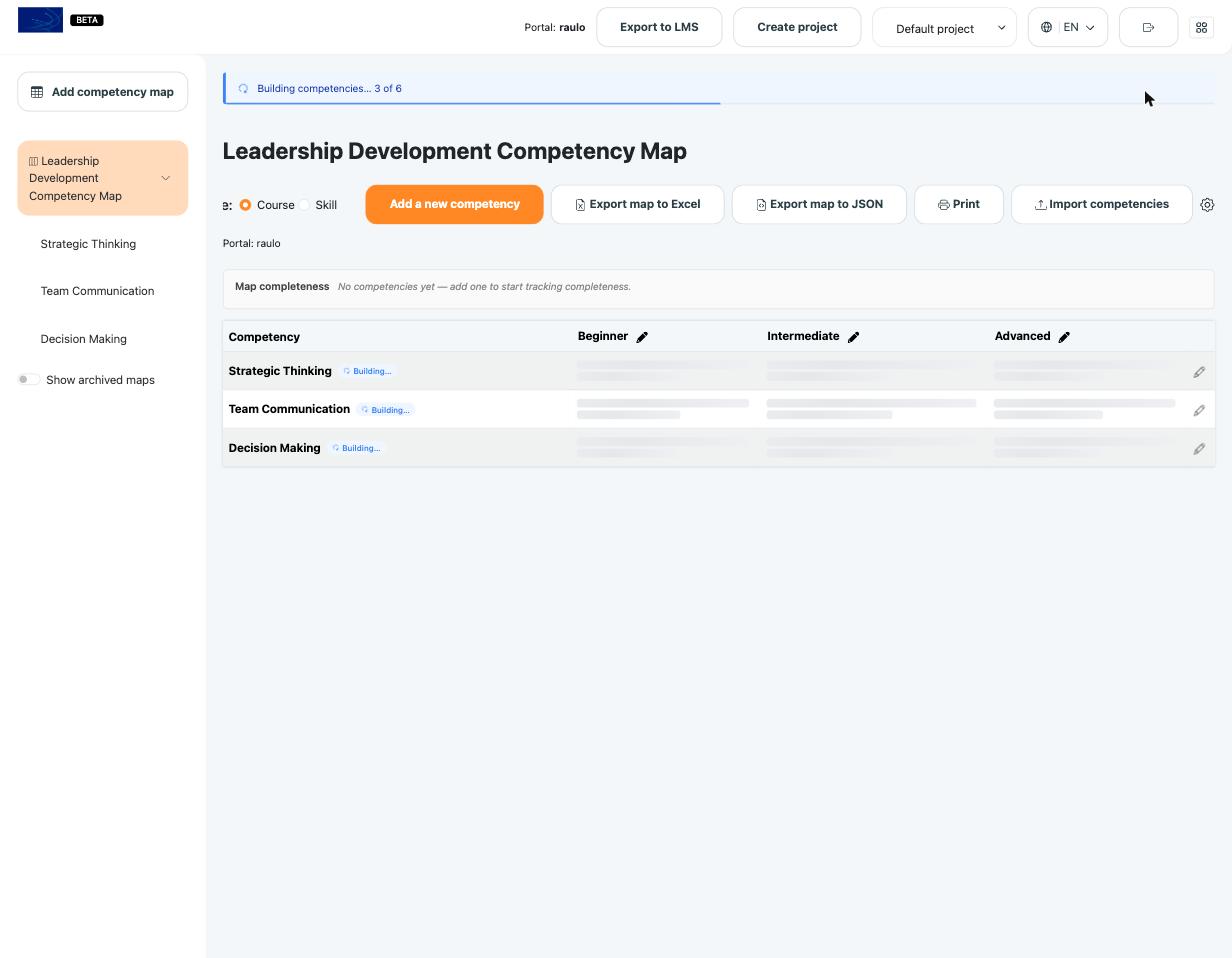Open the EN language selector

click(x=1067, y=27)
